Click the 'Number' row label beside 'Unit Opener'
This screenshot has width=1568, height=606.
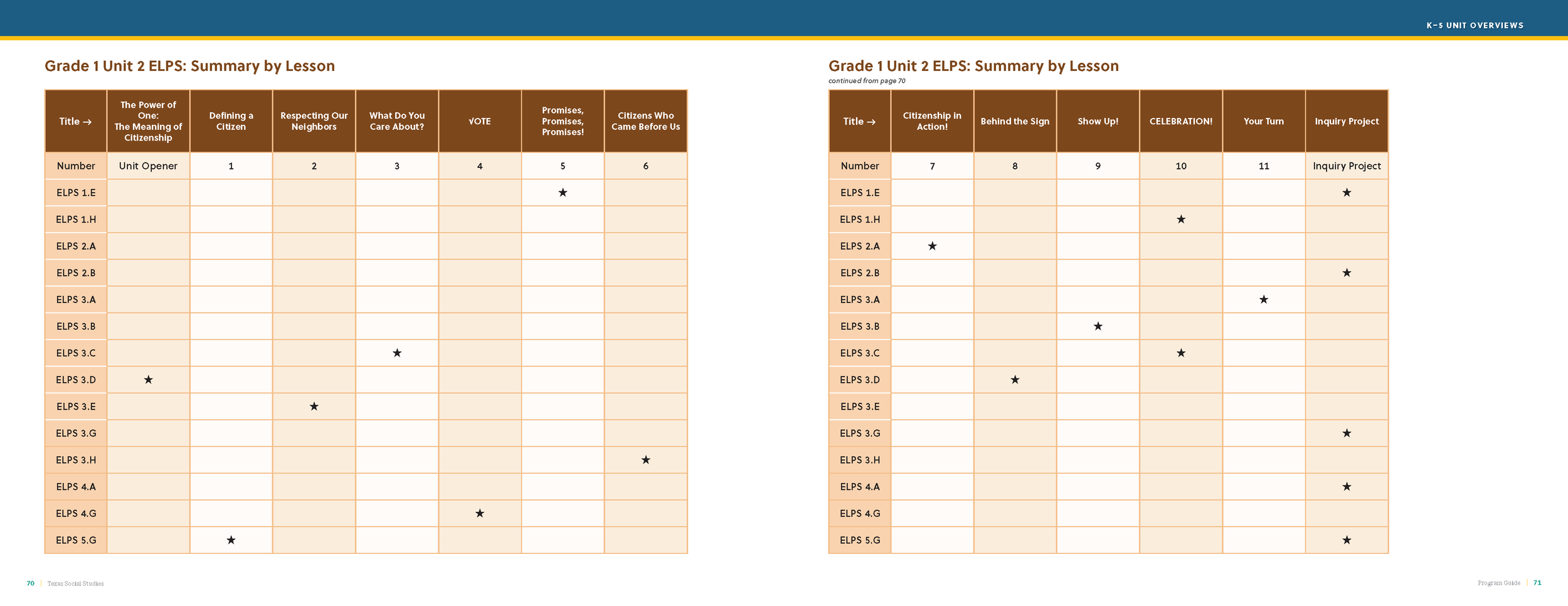[75, 166]
